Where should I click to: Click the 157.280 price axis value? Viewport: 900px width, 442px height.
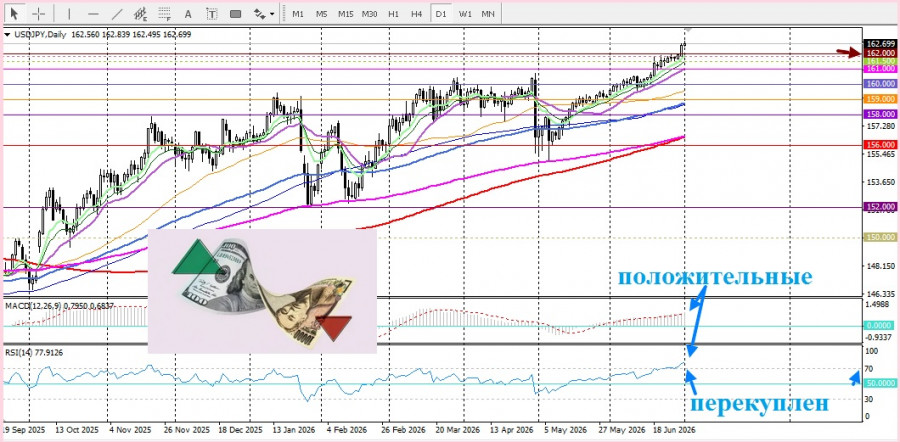point(880,126)
